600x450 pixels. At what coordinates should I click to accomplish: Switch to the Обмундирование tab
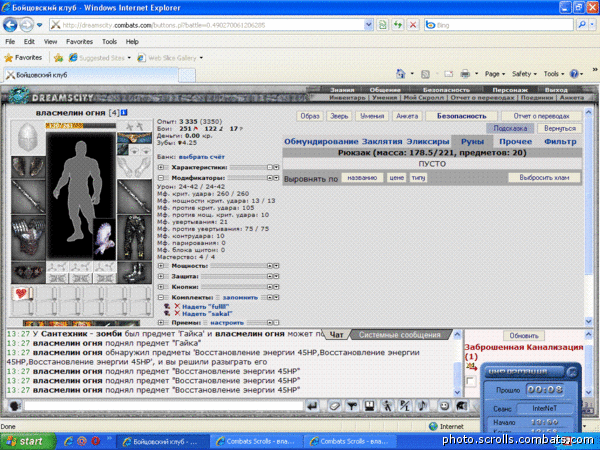coord(321,142)
